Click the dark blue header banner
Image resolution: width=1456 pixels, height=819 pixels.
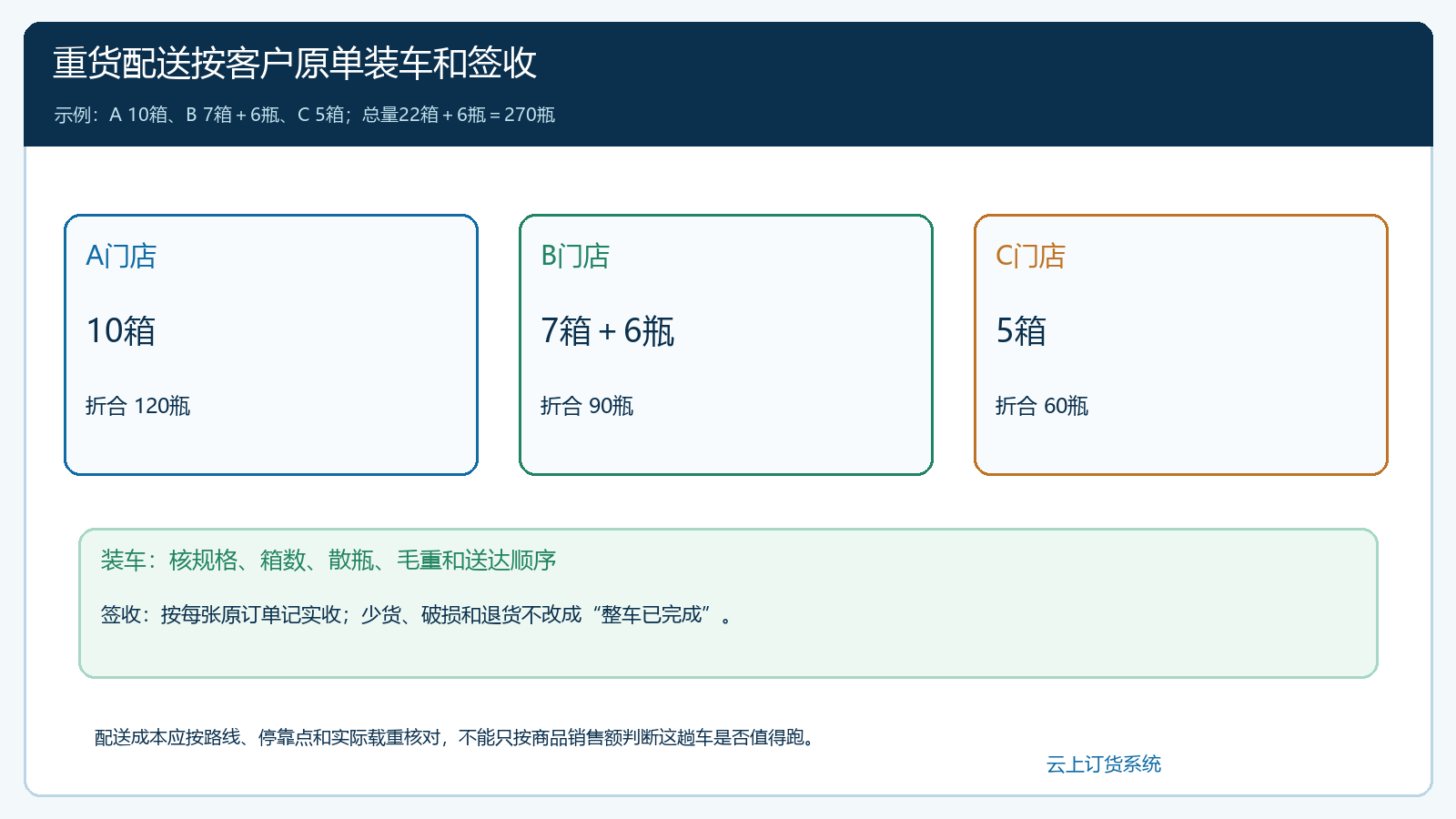[728, 84]
